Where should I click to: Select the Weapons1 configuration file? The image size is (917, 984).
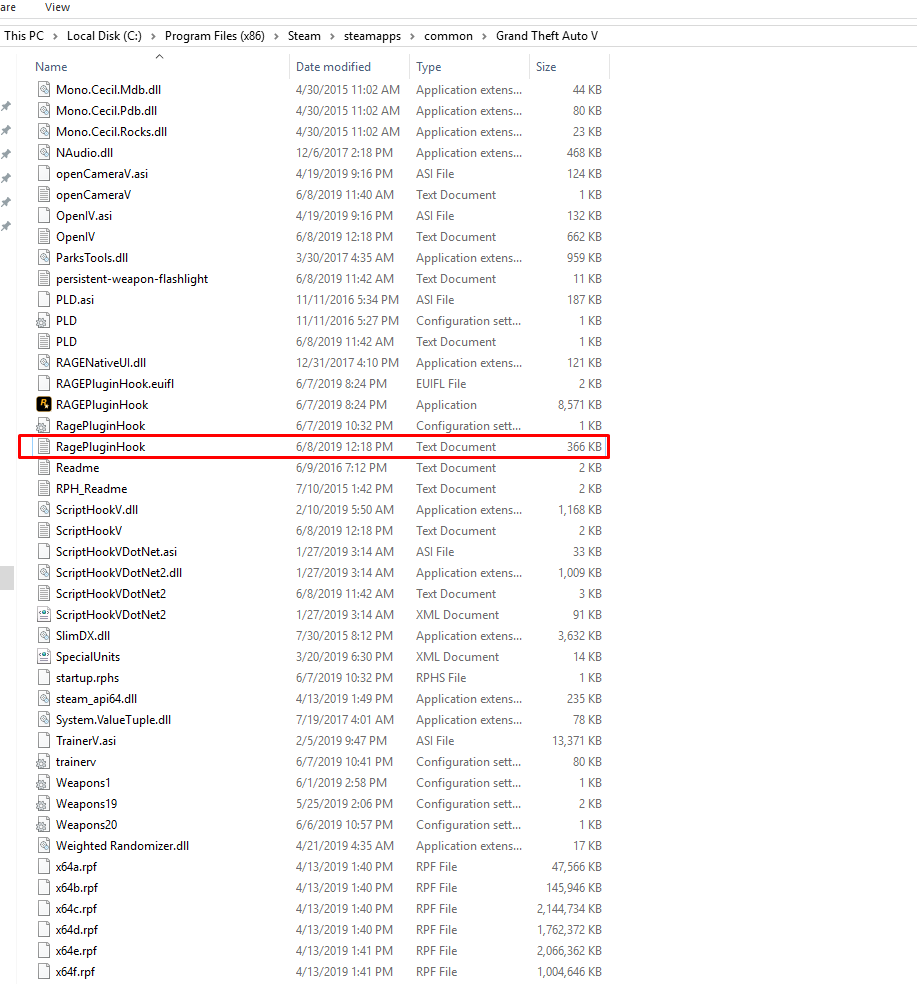pos(83,783)
